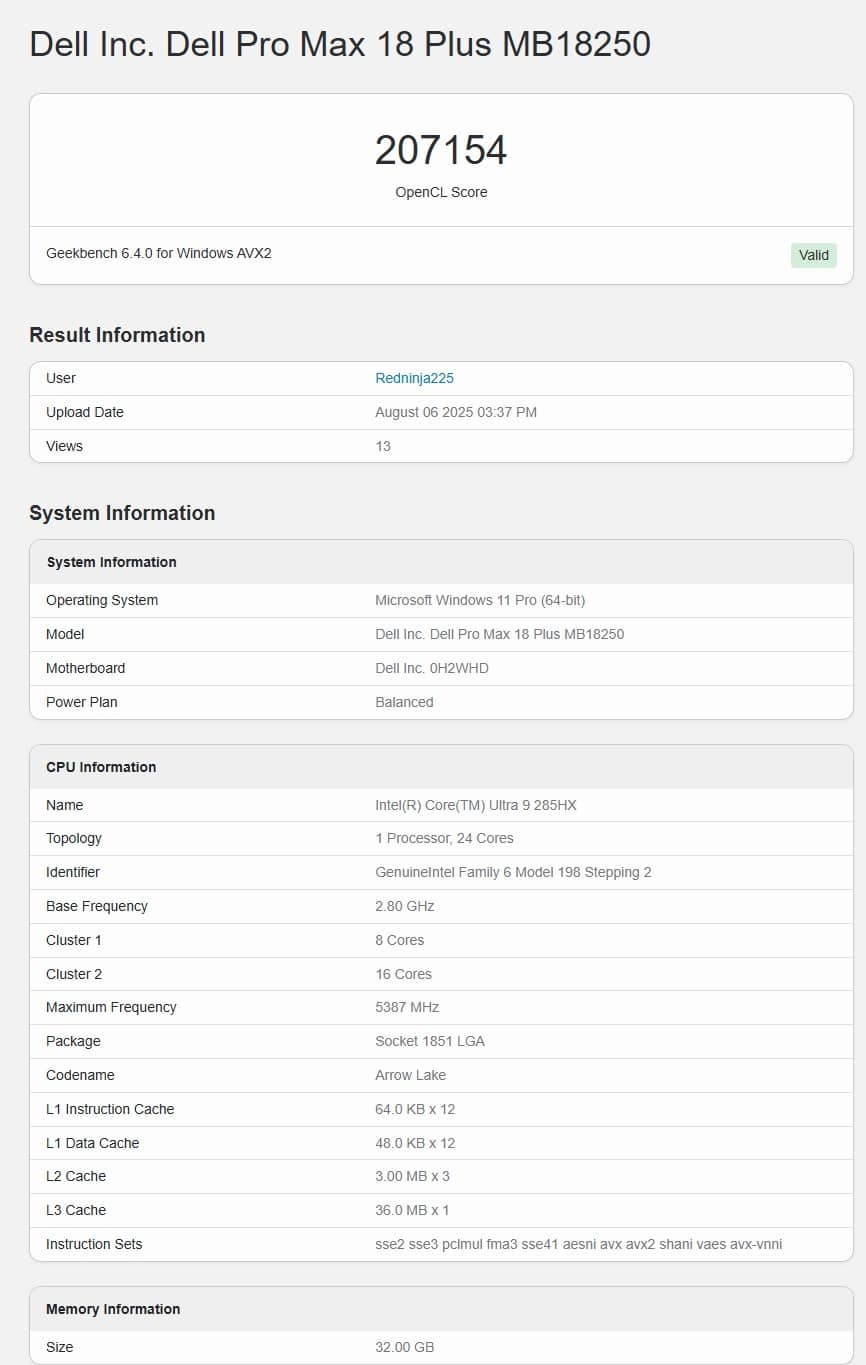Click the Package row label

click(73, 1041)
